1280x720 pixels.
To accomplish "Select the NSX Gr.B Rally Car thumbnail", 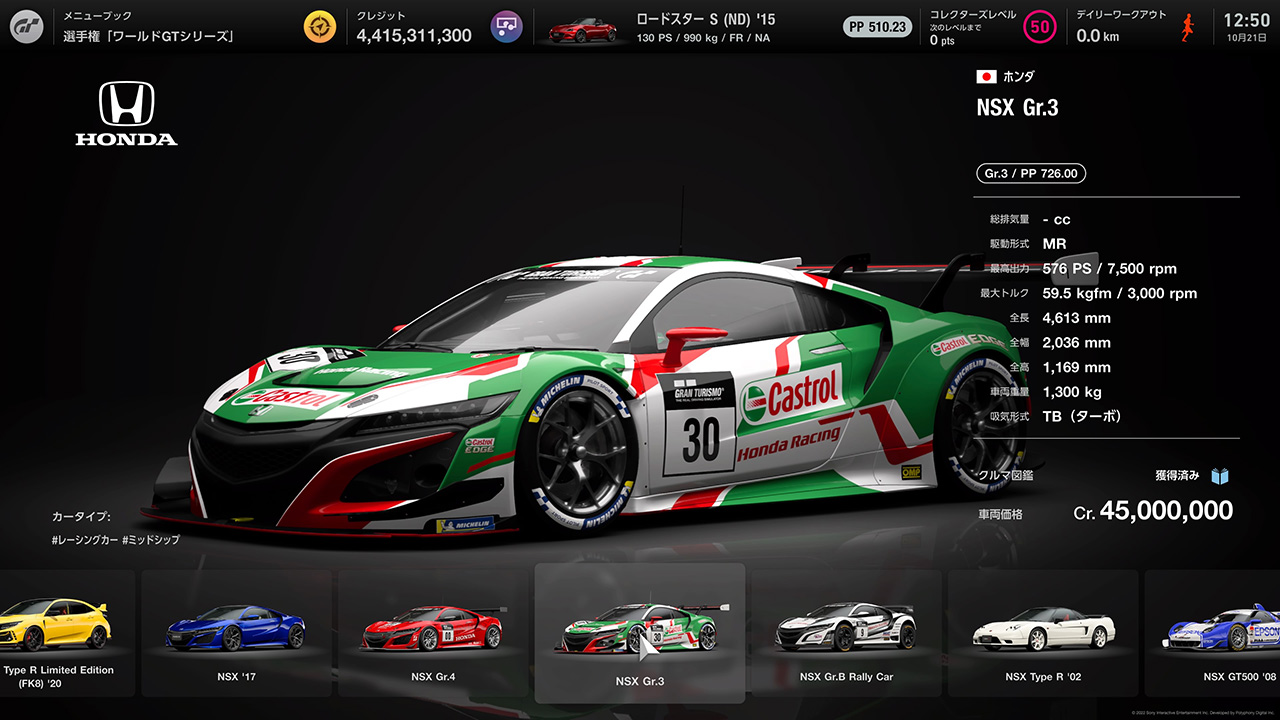I will [846, 633].
